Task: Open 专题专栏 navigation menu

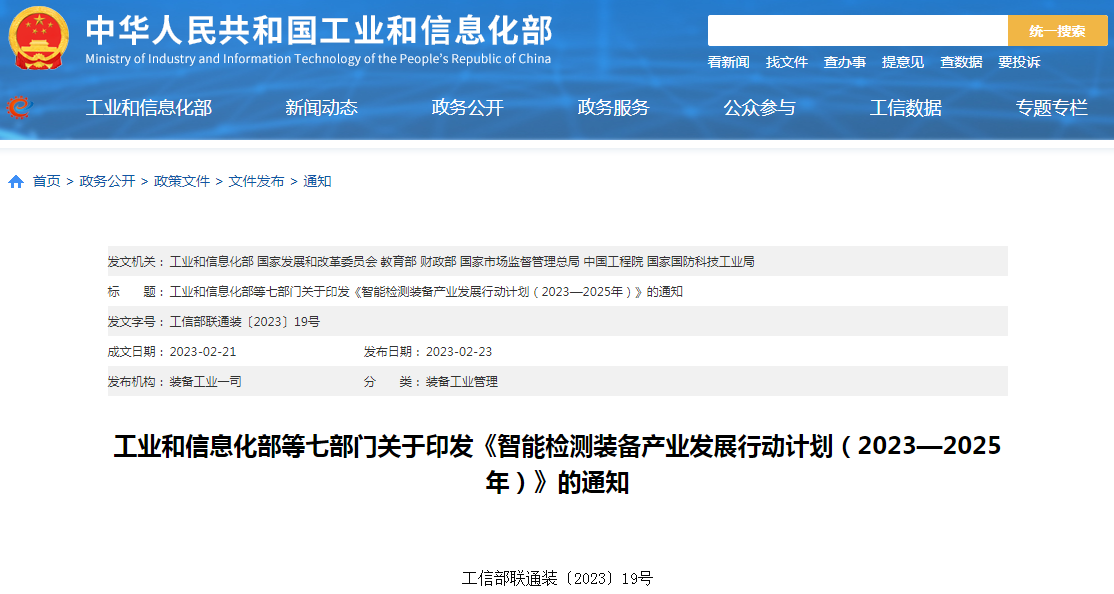Action: 1051,108
